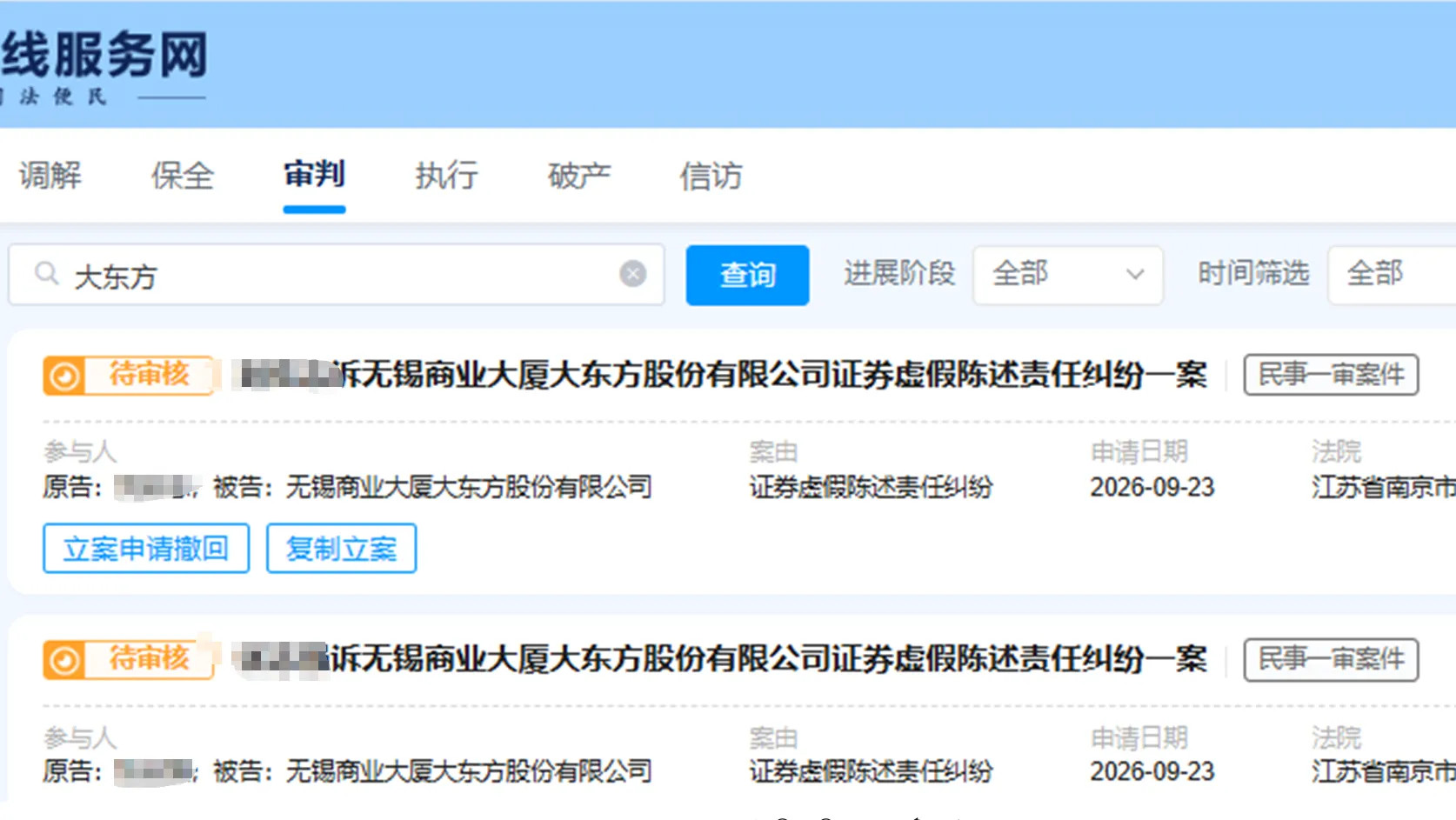1456x820 pixels.
Task: Click 复制立案 button on first case
Action: coord(341,549)
